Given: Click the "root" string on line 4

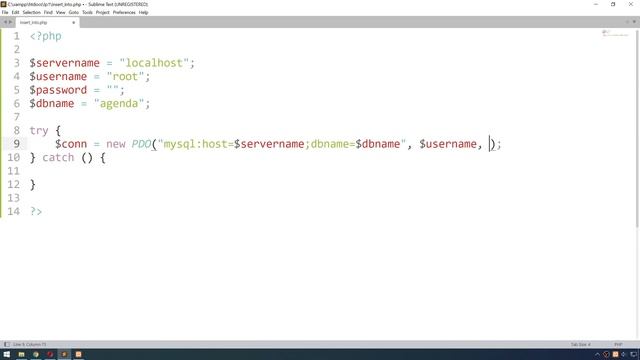Looking at the screenshot, I should pos(125,76).
